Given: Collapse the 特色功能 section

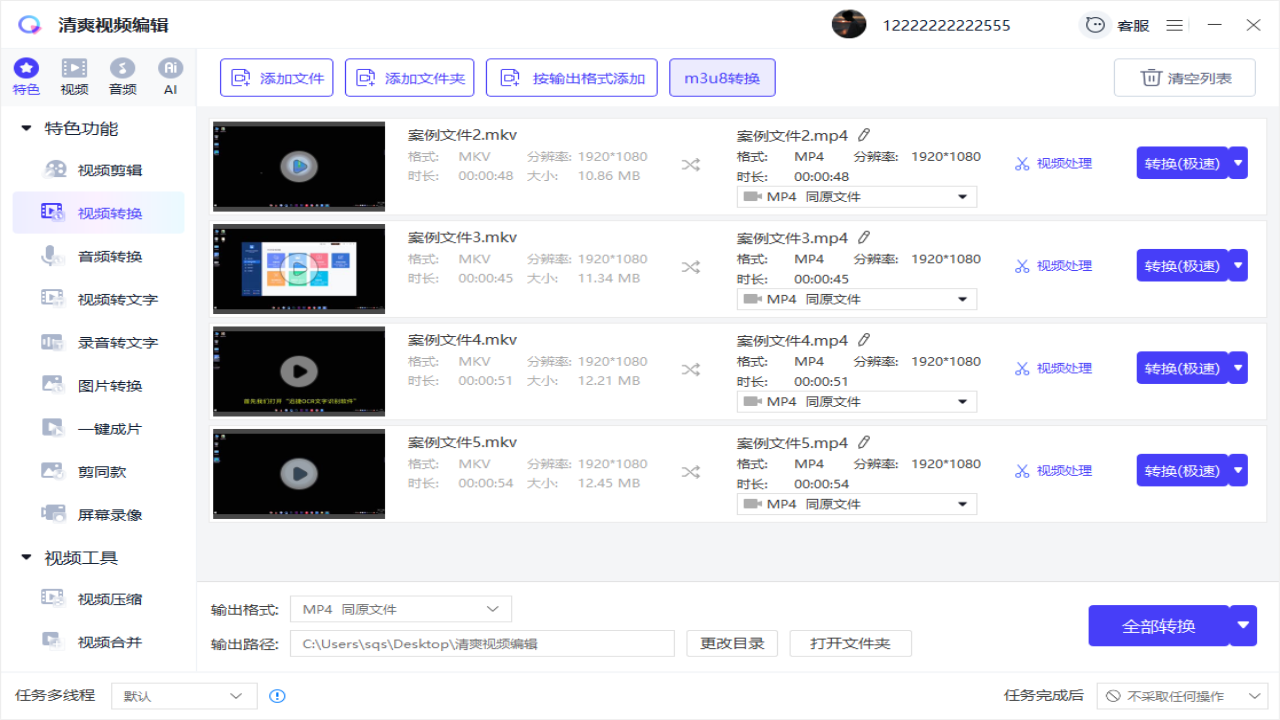Looking at the screenshot, I should [x=26, y=129].
